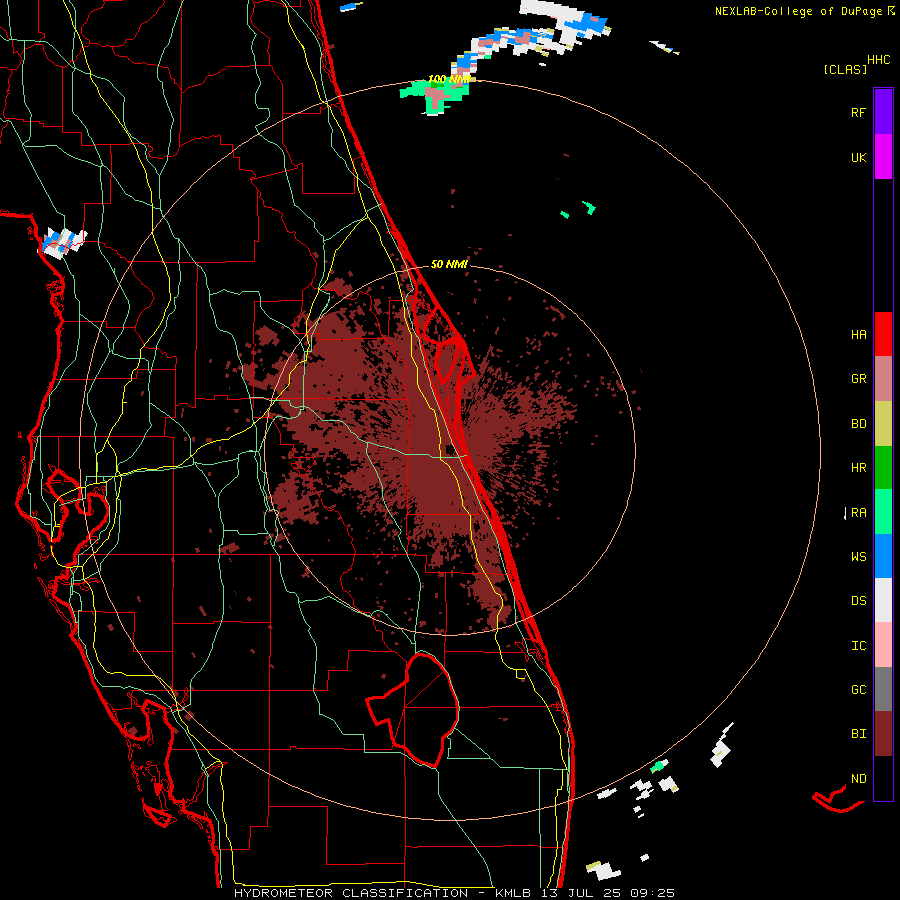Click the HHC product label
900x900 pixels.
879,60
